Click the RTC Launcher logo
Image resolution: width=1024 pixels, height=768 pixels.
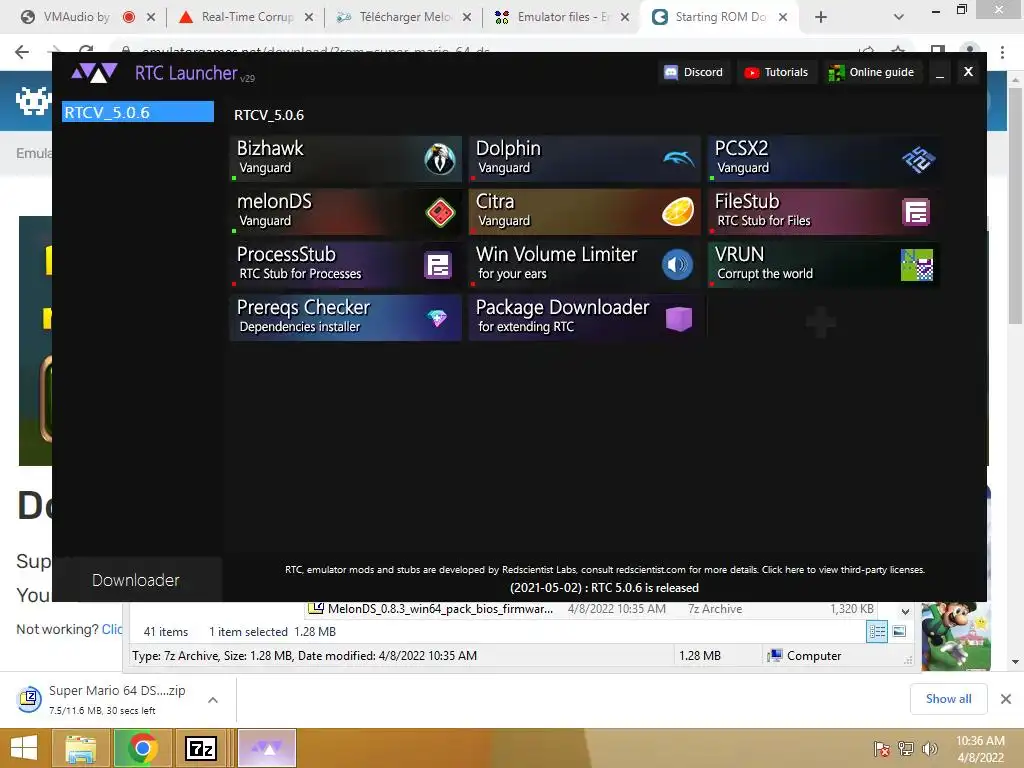point(95,72)
